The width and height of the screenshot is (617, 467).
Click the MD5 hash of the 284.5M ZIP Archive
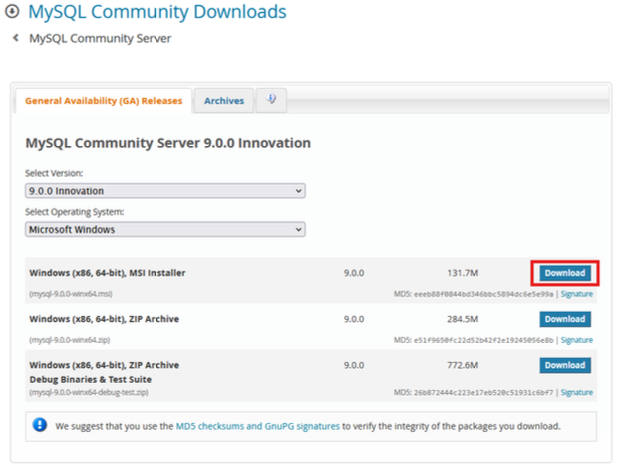coord(483,340)
